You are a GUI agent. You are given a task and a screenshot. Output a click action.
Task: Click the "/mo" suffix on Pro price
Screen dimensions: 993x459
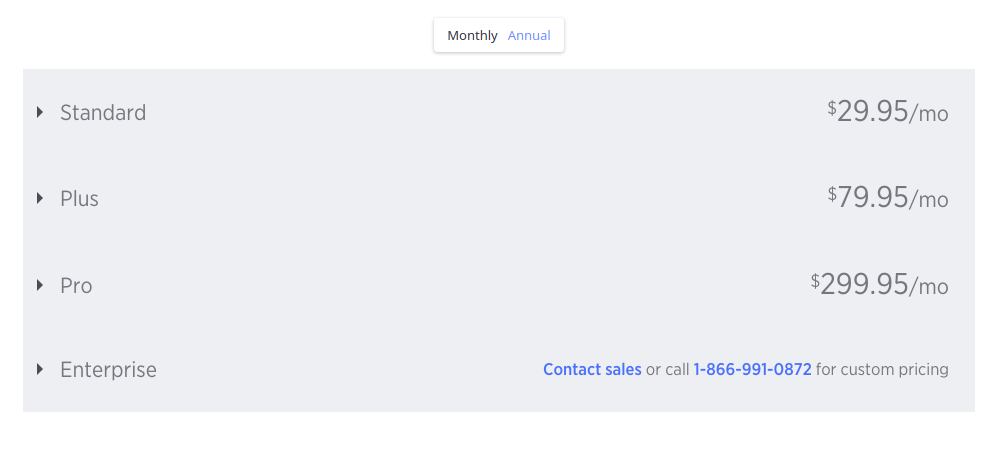click(x=929, y=287)
